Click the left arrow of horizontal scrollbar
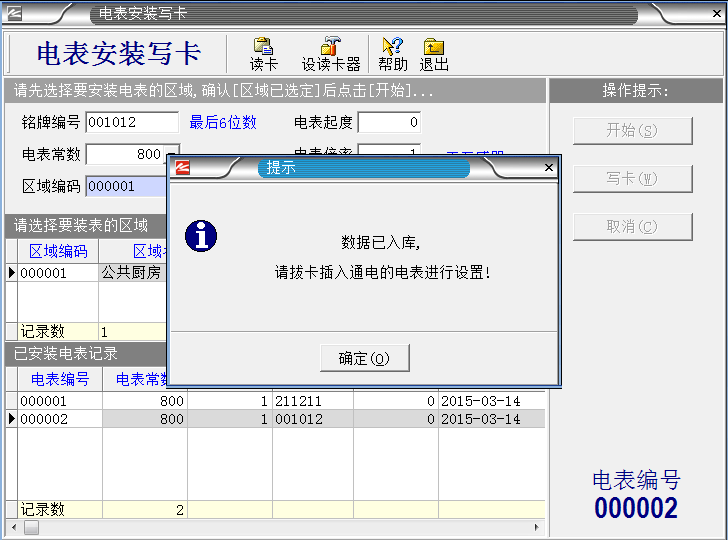 [12, 527]
